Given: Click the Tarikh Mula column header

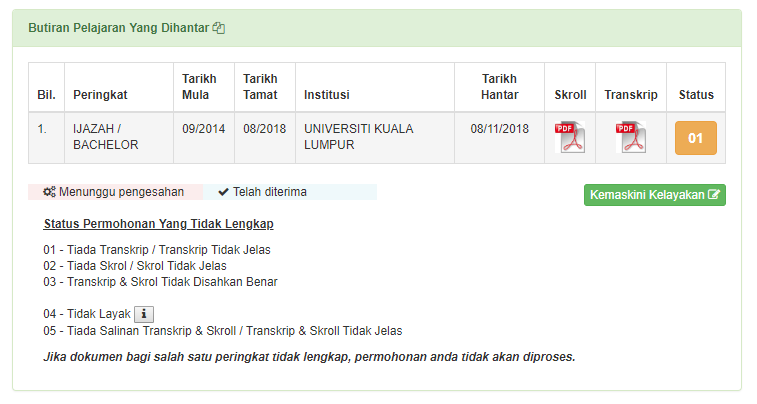Looking at the screenshot, I should pyautogui.click(x=199, y=87).
